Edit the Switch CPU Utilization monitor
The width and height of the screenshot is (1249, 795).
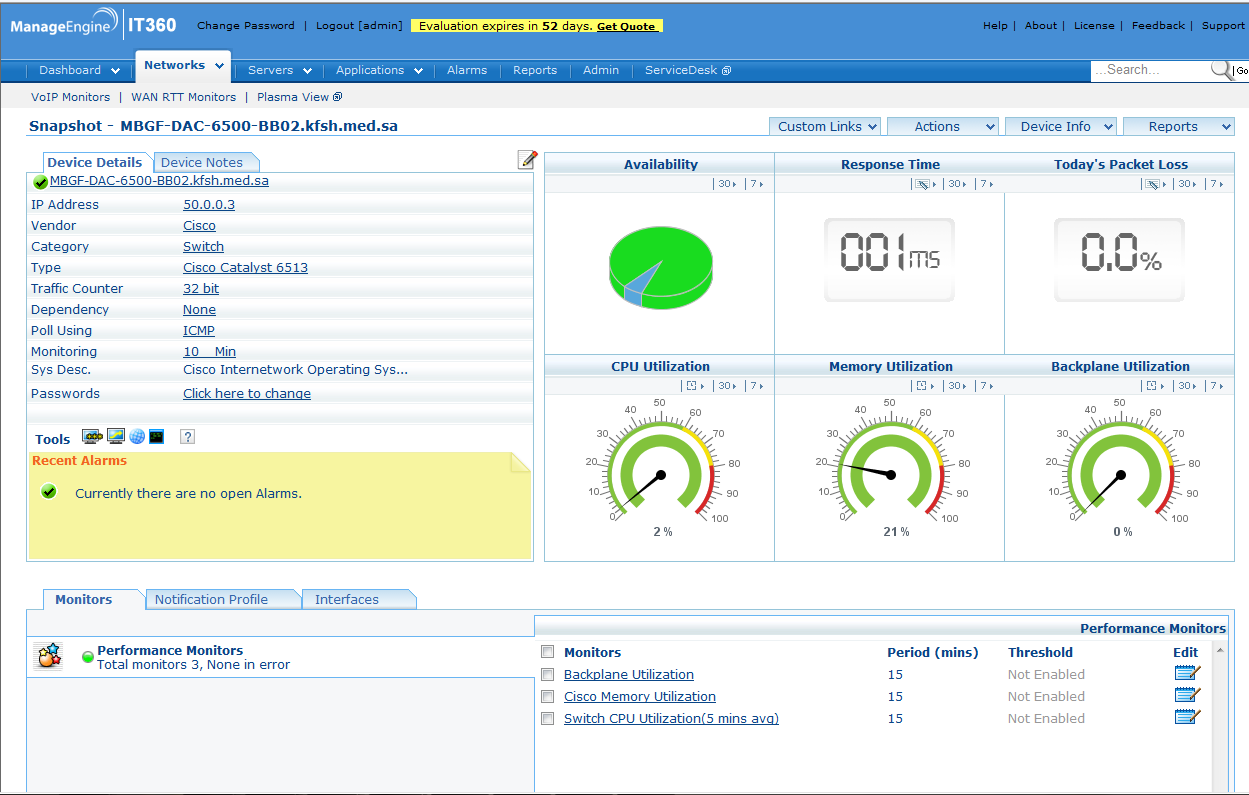coord(1187,717)
